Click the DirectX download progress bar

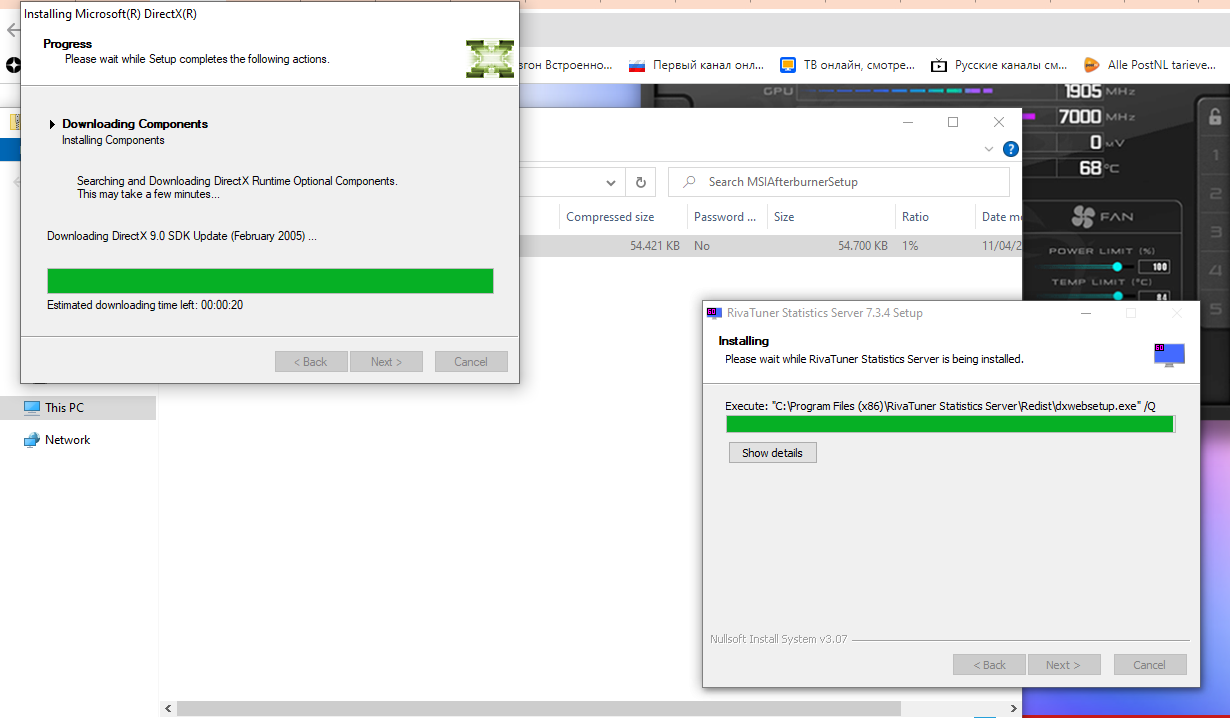pos(270,281)
